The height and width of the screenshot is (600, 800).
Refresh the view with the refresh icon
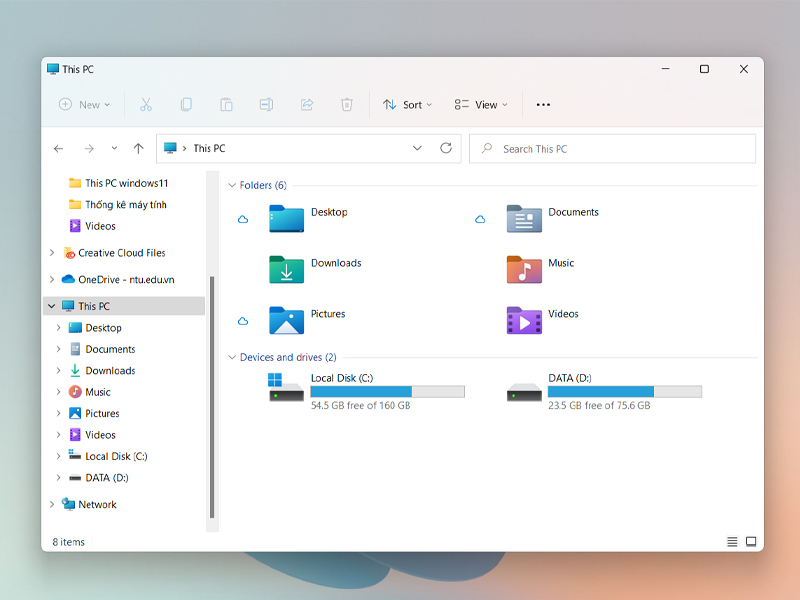pyautogui.click(x=447, y=148)
